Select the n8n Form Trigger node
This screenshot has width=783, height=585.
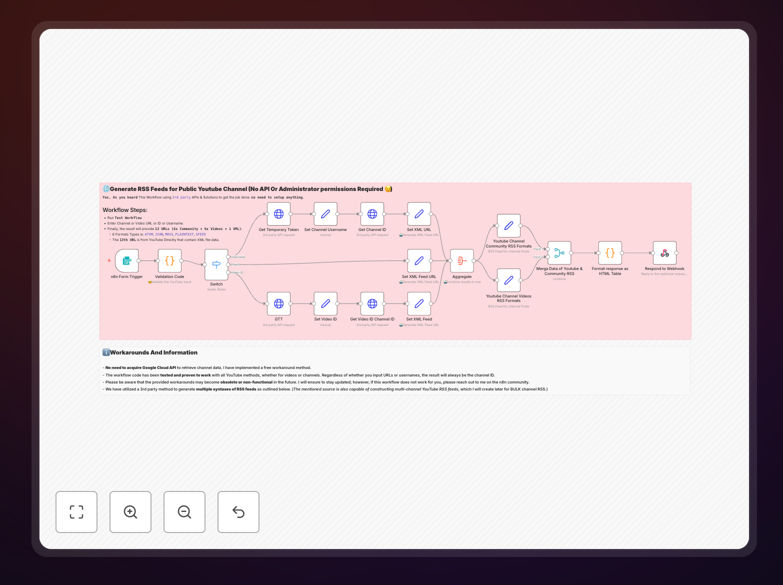[127, 260]
